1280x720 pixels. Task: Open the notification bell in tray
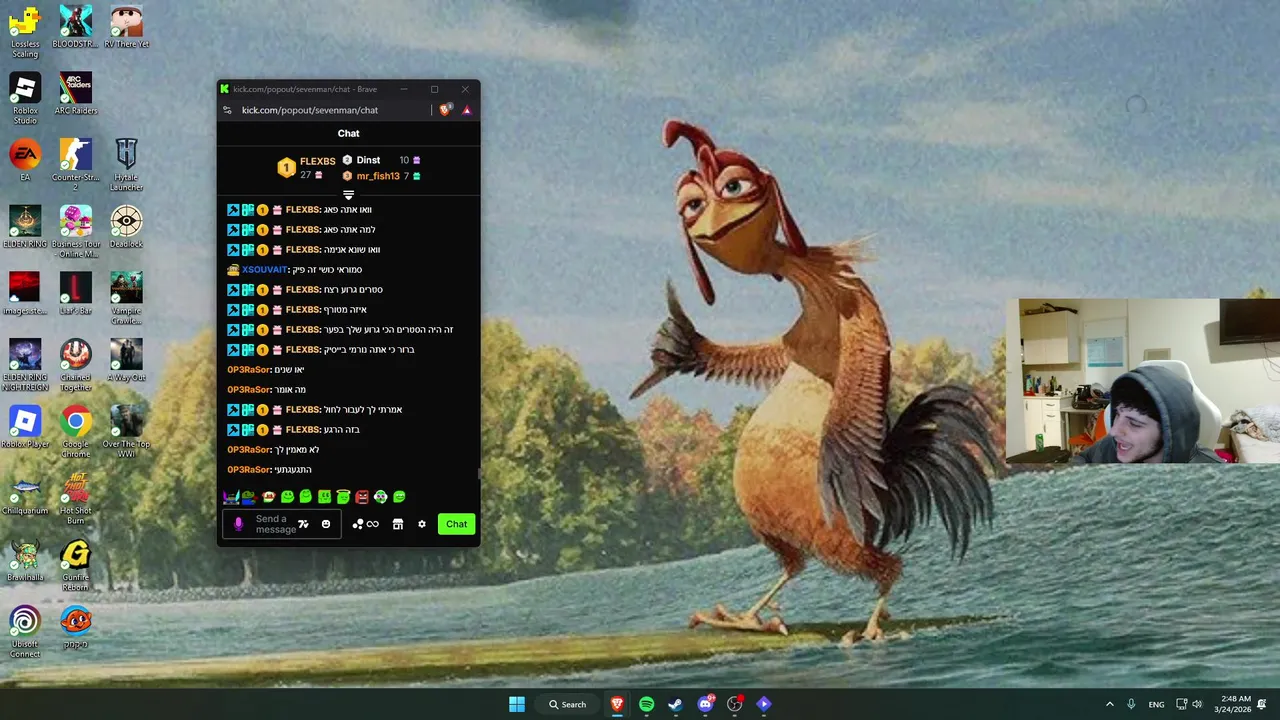tap(1262, 704)
